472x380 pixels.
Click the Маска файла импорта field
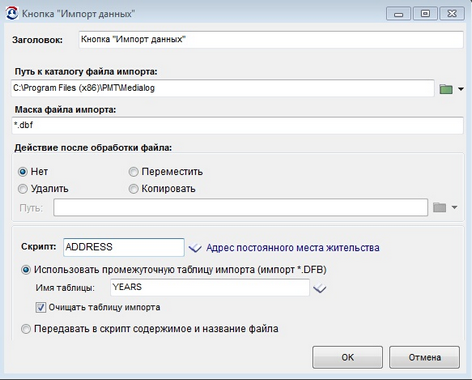point(237,125)
